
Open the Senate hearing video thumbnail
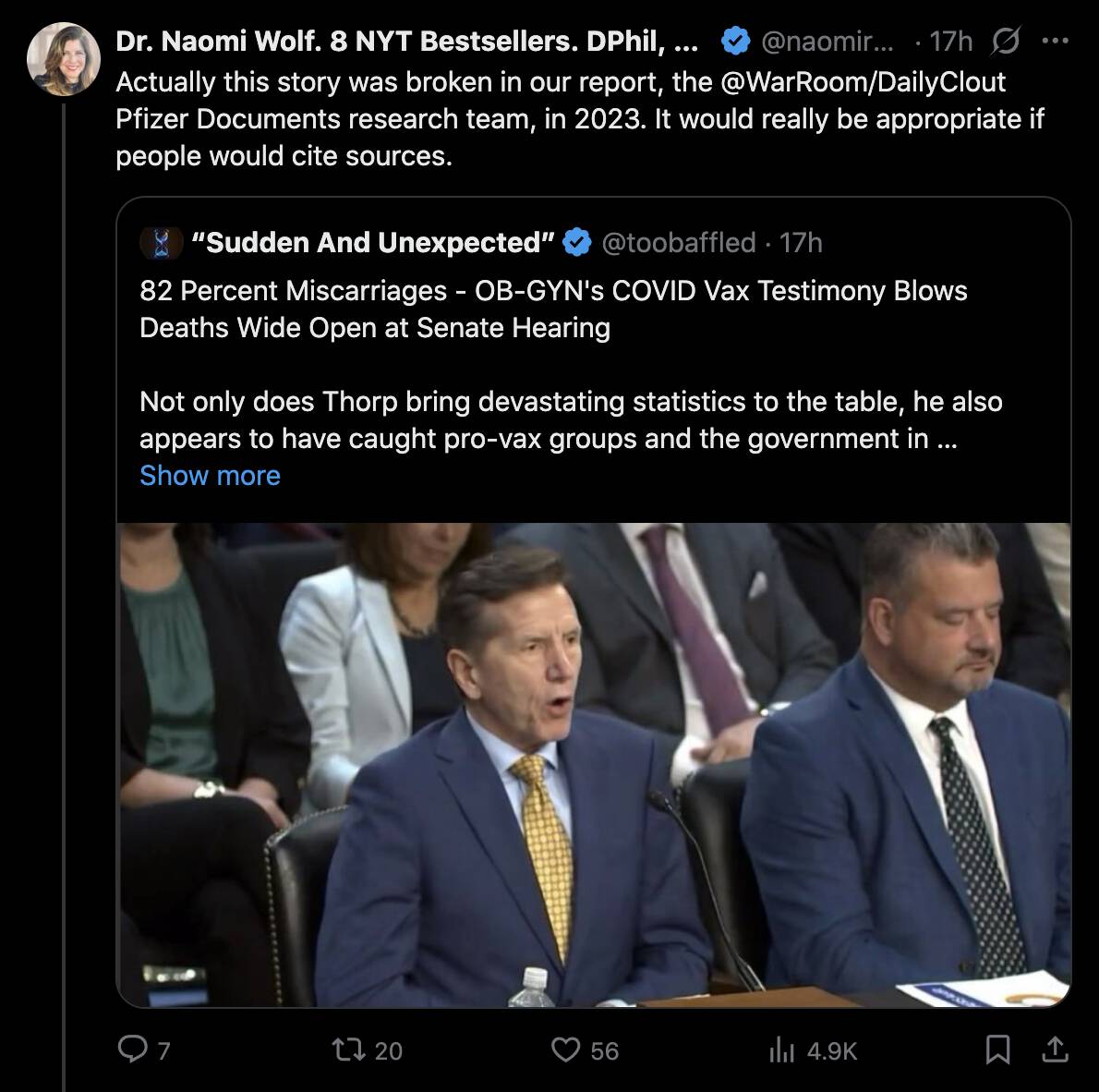coord(594,764)
